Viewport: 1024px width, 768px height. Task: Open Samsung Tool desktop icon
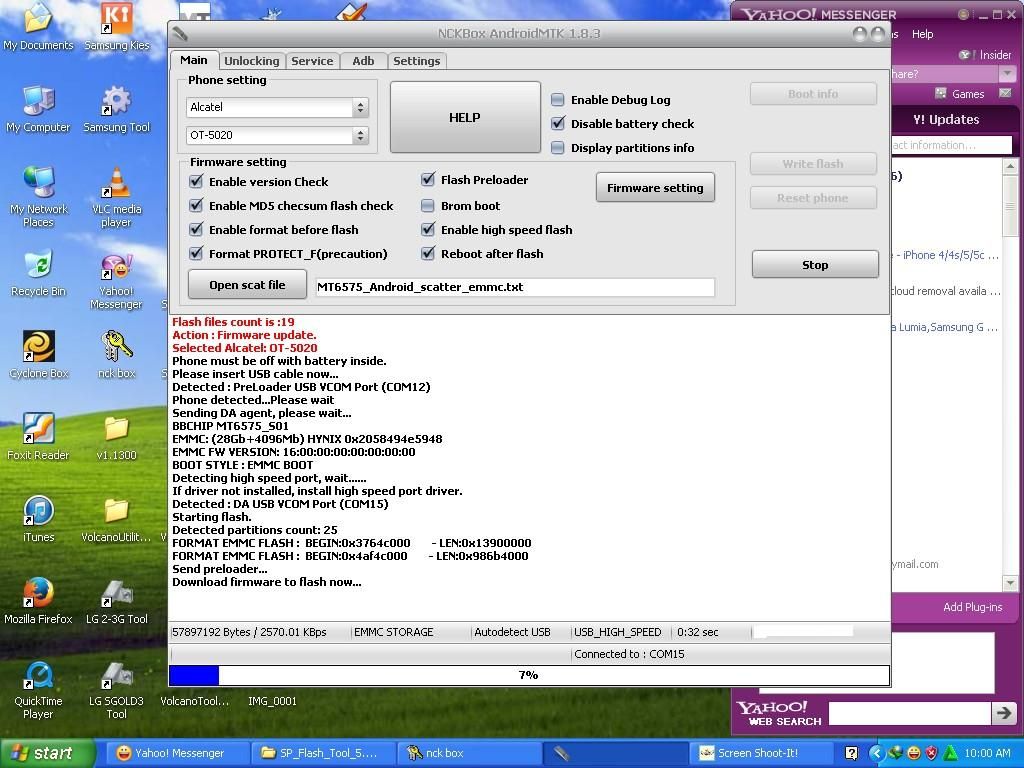coord(117,102)
